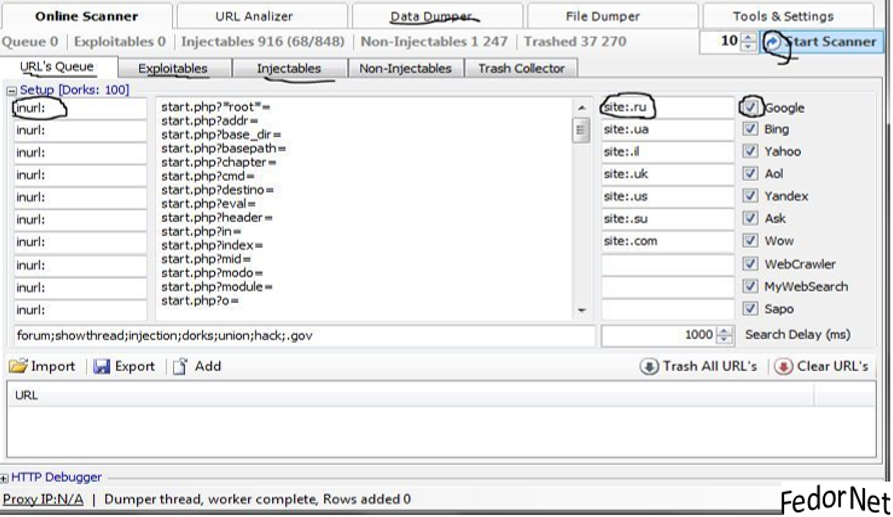Viewport: 893px width, 517px height.
Task: Collapse the Setup Dorks section
Action: (11, 91)
